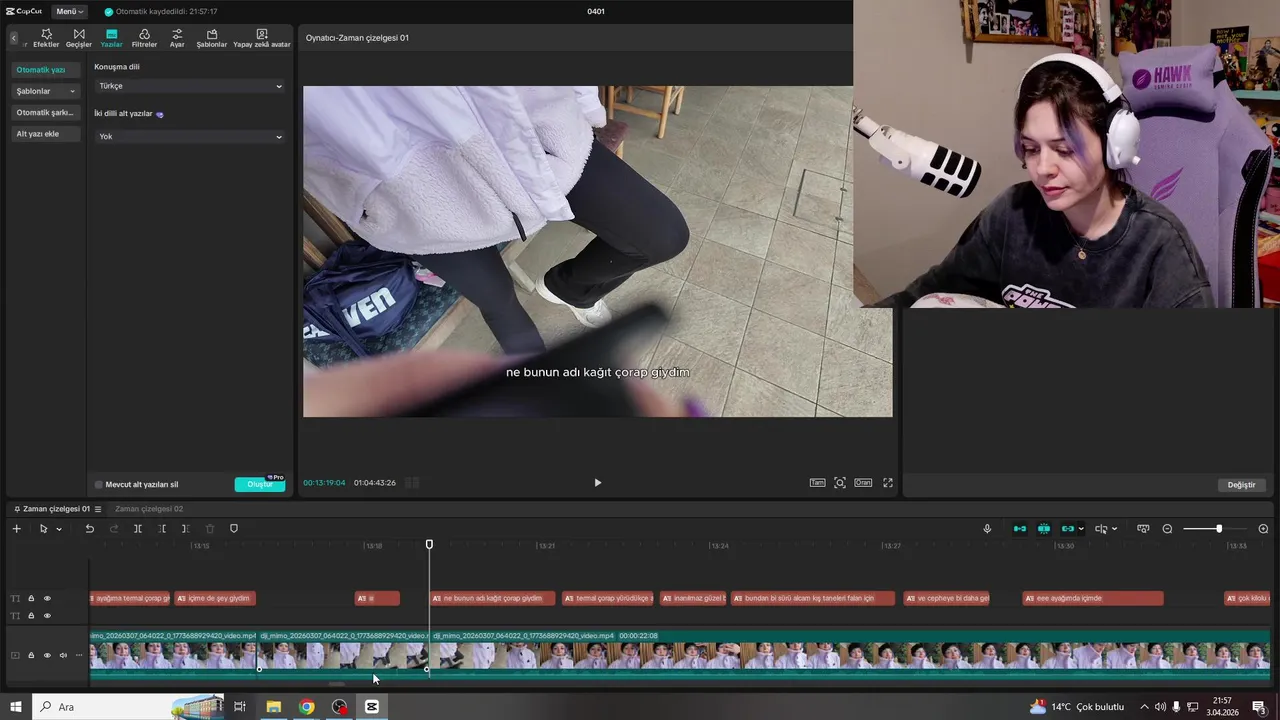Click the Oluştur generate button
Viewport: 1280px width, 720px height.
260,485
